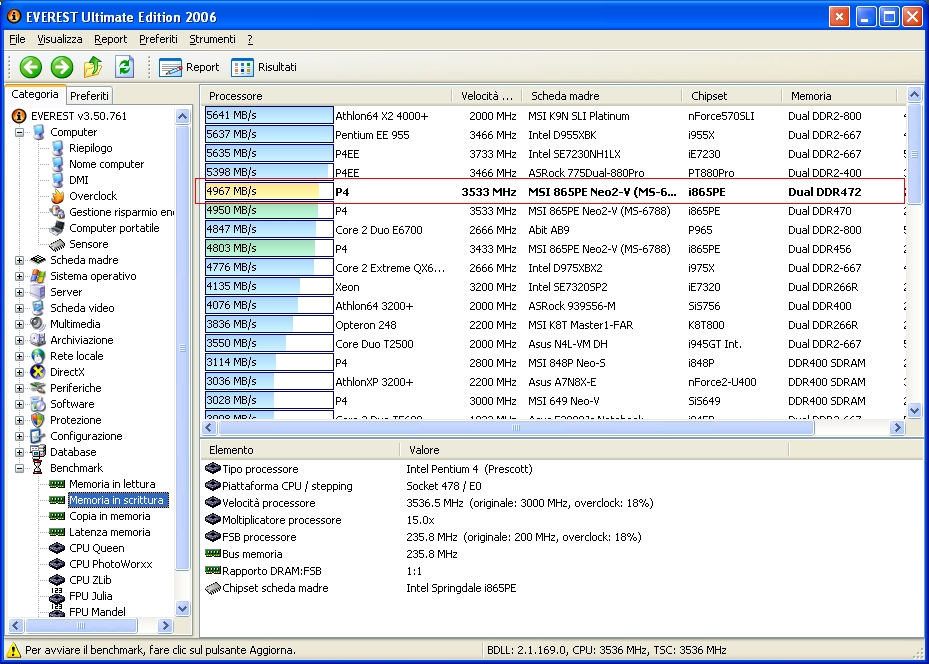Select the Configurazione tree item
The image size is (929, 664).
86,436
